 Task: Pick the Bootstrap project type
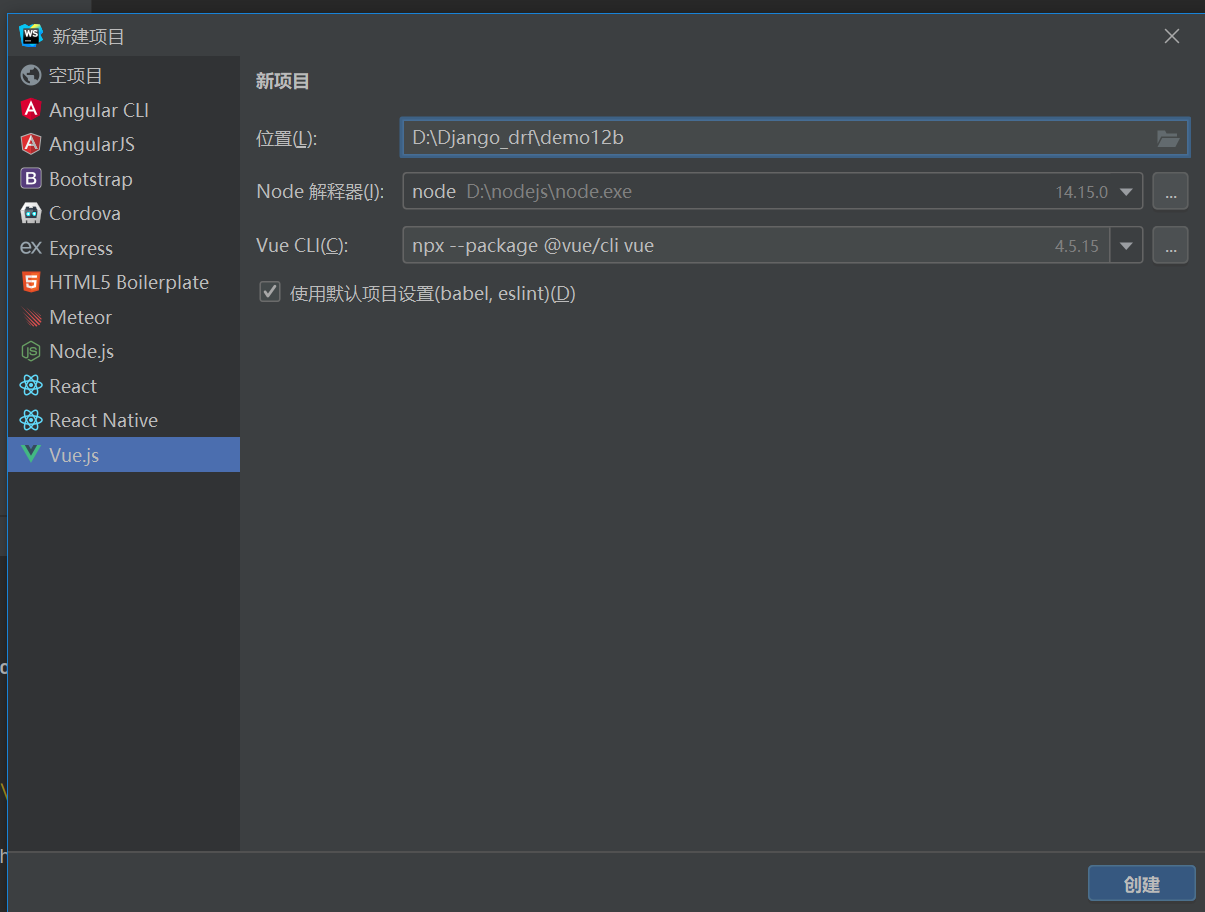[124, 179]
